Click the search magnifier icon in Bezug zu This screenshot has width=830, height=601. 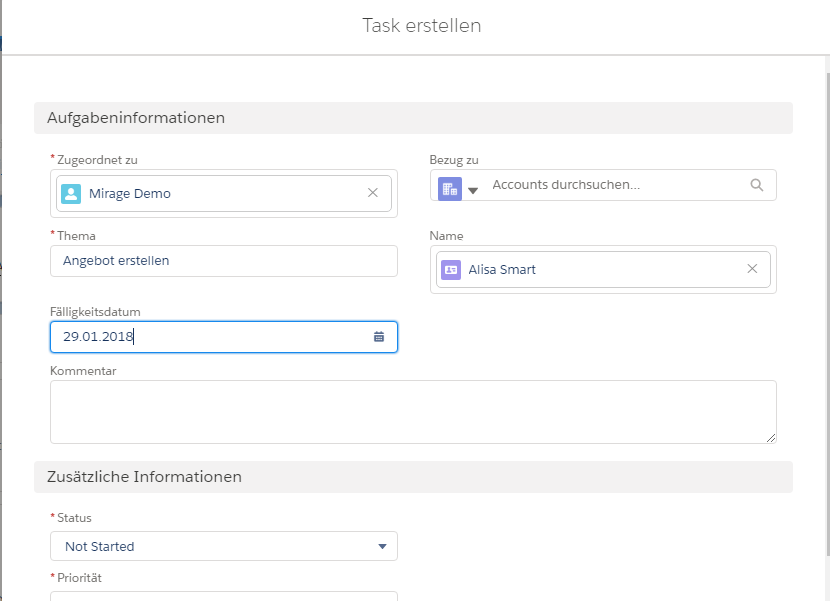[x=757, y=185]
